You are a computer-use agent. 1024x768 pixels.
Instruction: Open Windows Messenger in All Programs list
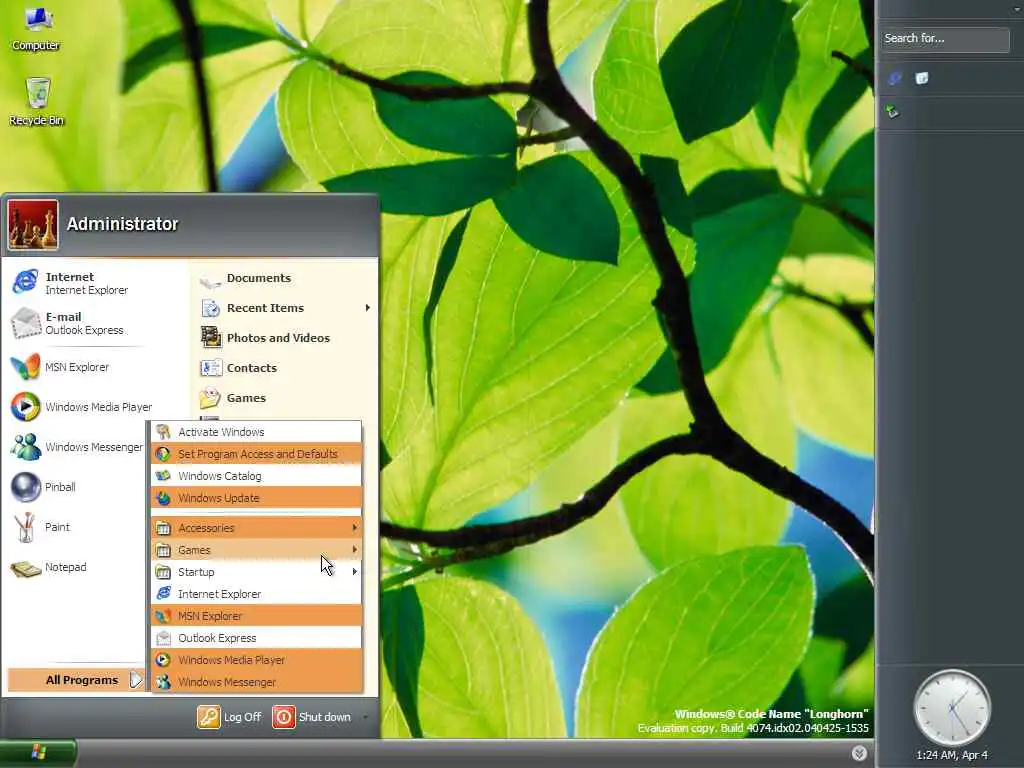click(257, 682)
